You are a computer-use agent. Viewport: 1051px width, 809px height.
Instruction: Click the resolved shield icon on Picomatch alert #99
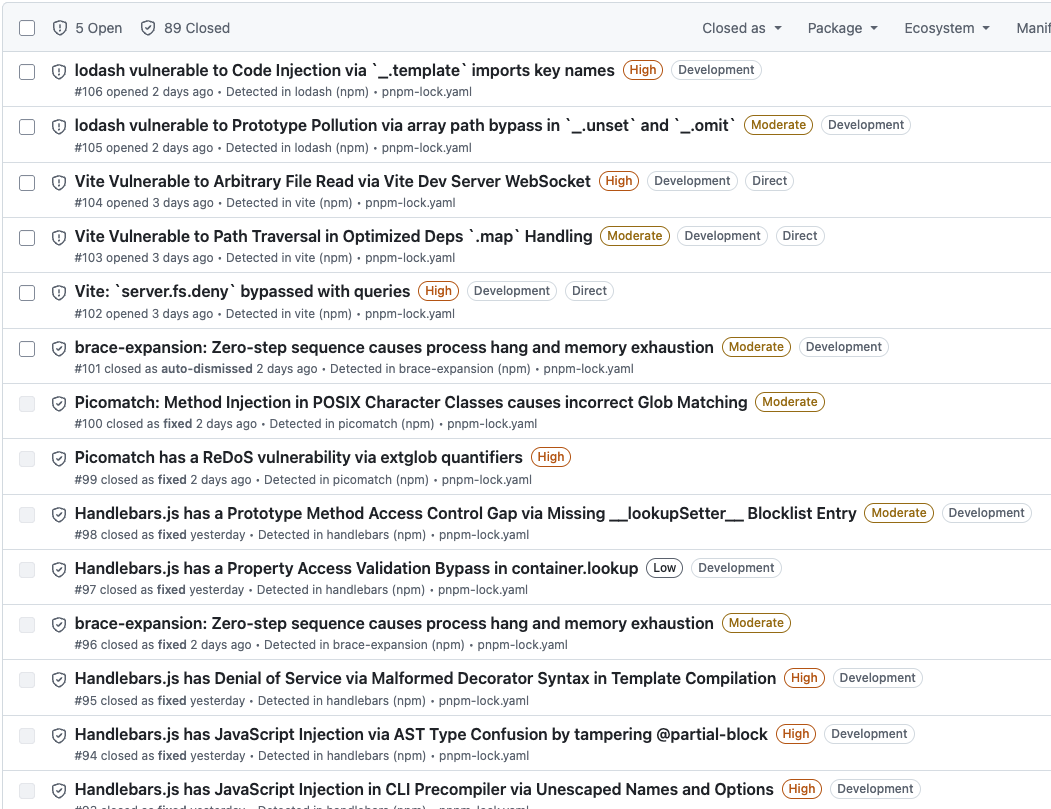[59, 457]
